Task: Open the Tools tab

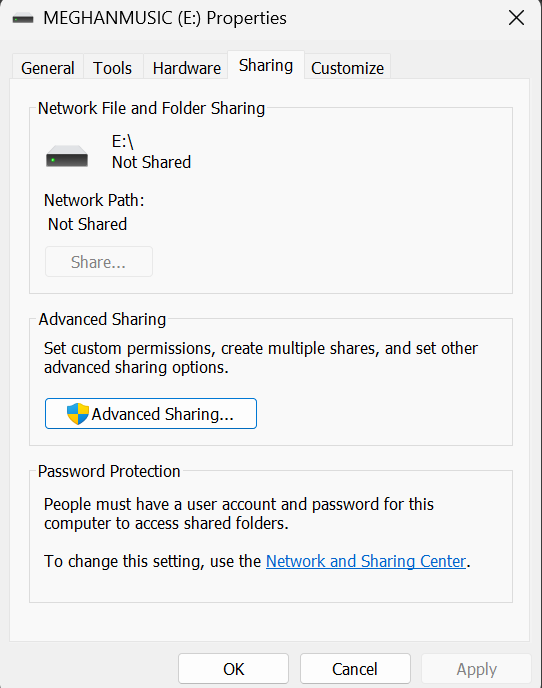Action: click(x=112, y=68)
